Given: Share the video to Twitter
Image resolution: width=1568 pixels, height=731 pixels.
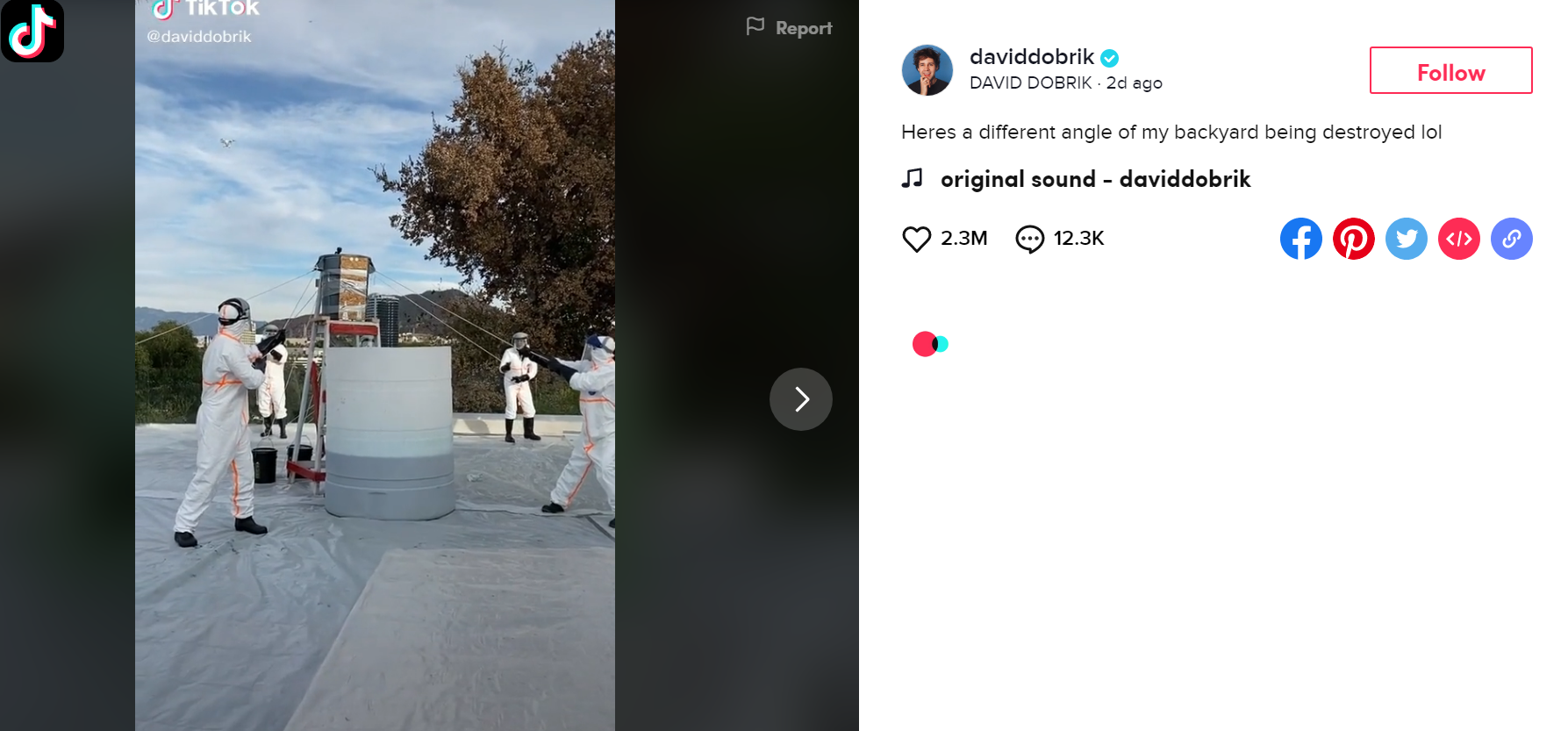Looking at the screenshot, I should pos(1407,239).
